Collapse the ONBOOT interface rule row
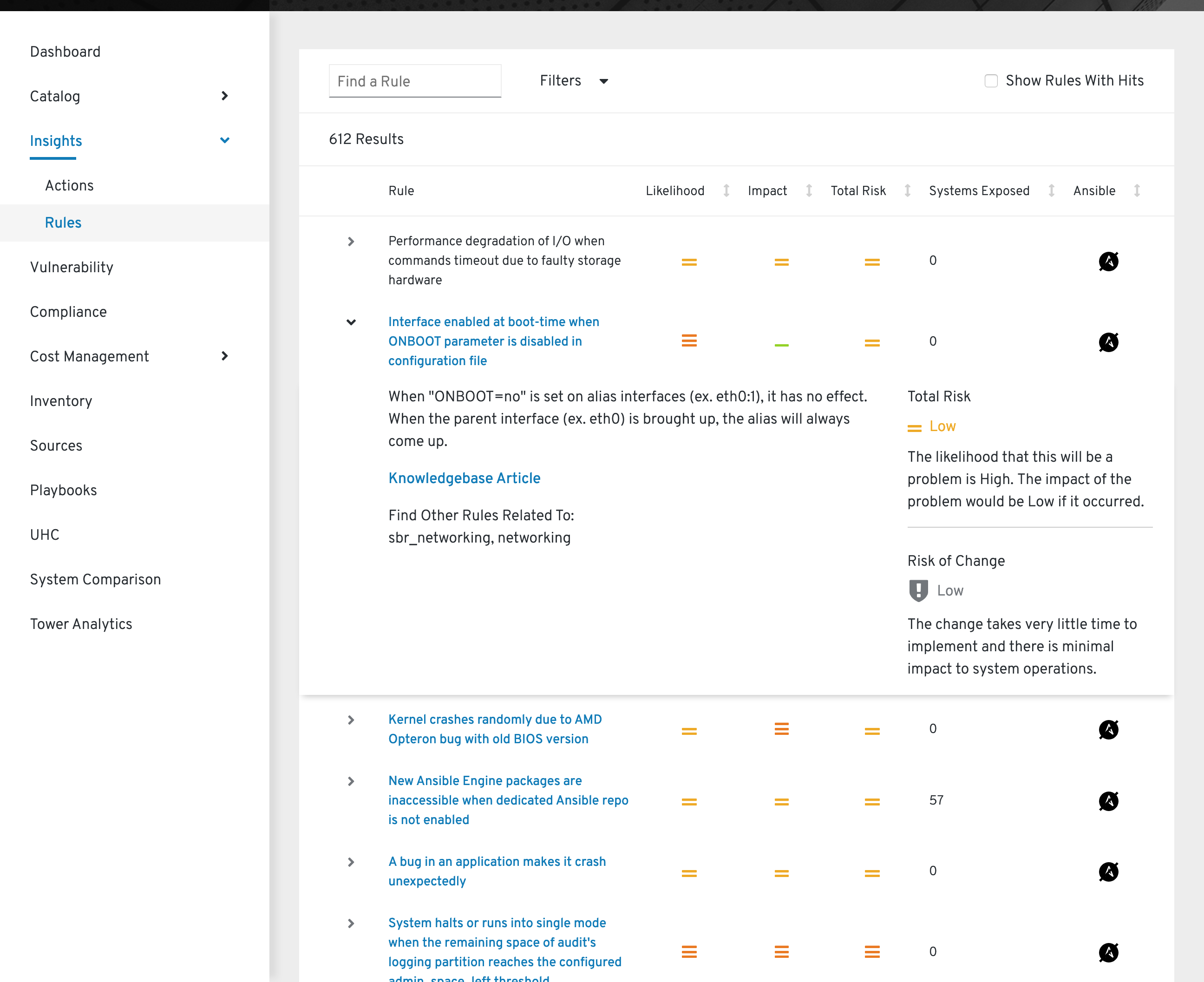 (x=351, y=322)
